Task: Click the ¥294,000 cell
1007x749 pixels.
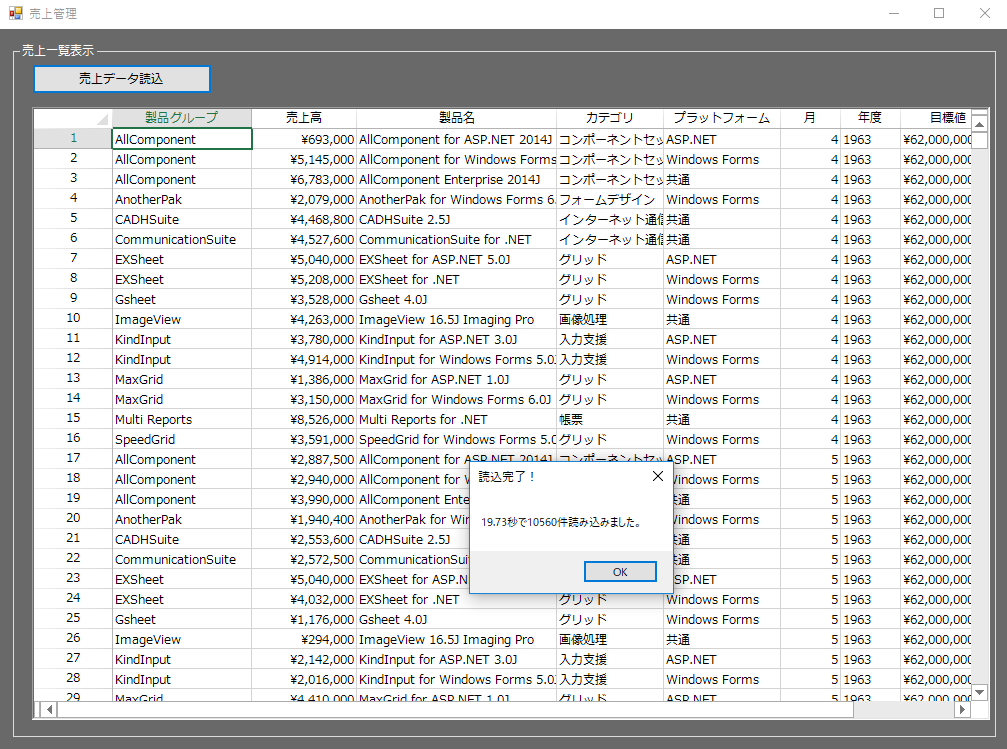Action: pyautogui.click(x=304, y=639)
